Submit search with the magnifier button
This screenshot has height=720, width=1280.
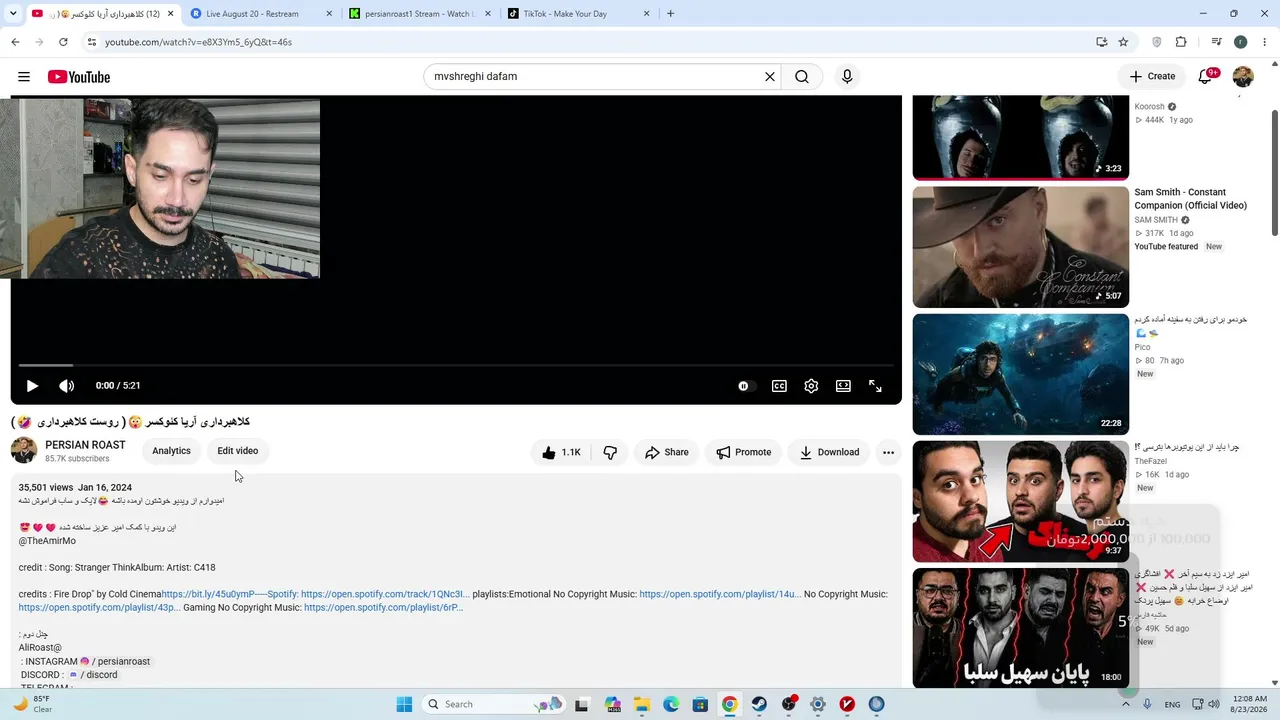coord(802,77)
